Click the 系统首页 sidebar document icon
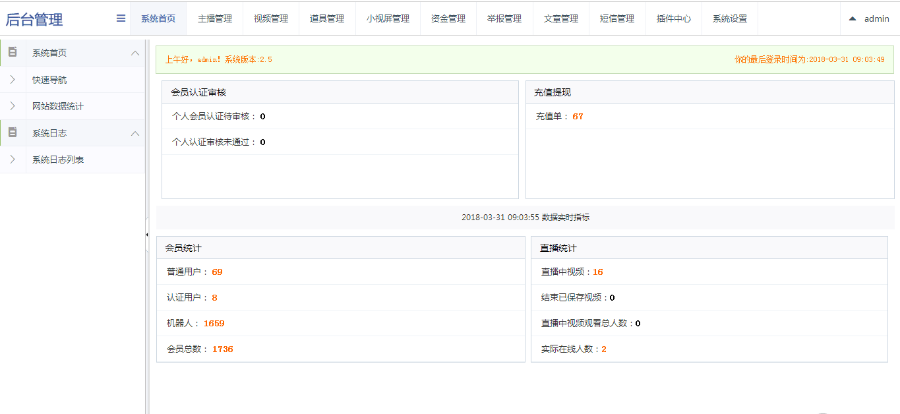The image size is (900, 414). tap(13, 53)
